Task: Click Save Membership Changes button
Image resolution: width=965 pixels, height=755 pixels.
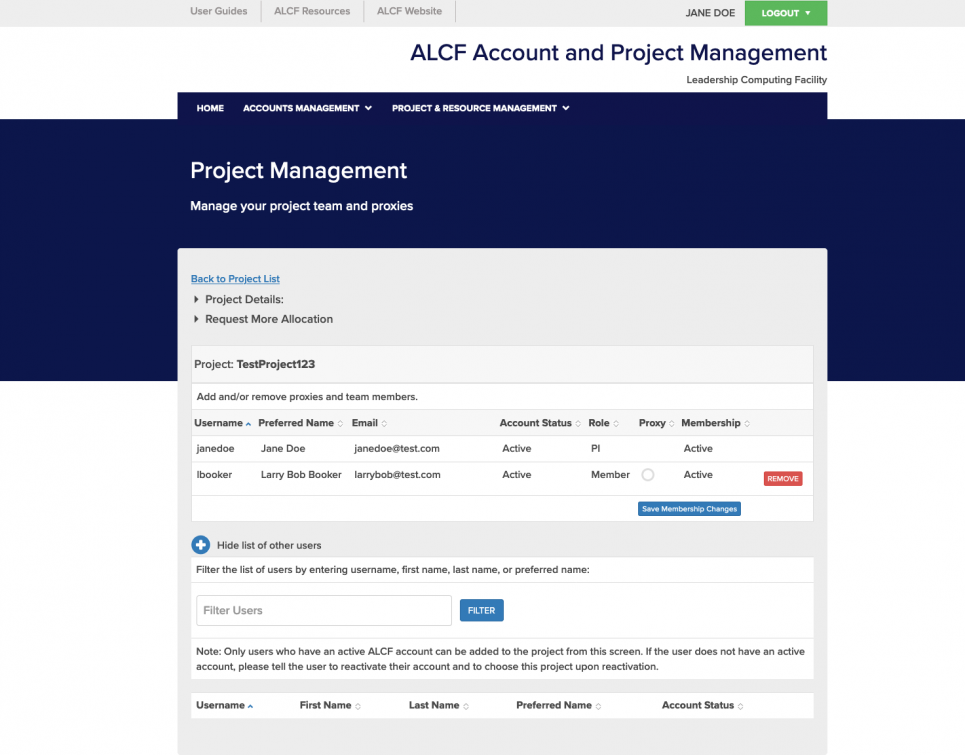Action: pos(689,509)
